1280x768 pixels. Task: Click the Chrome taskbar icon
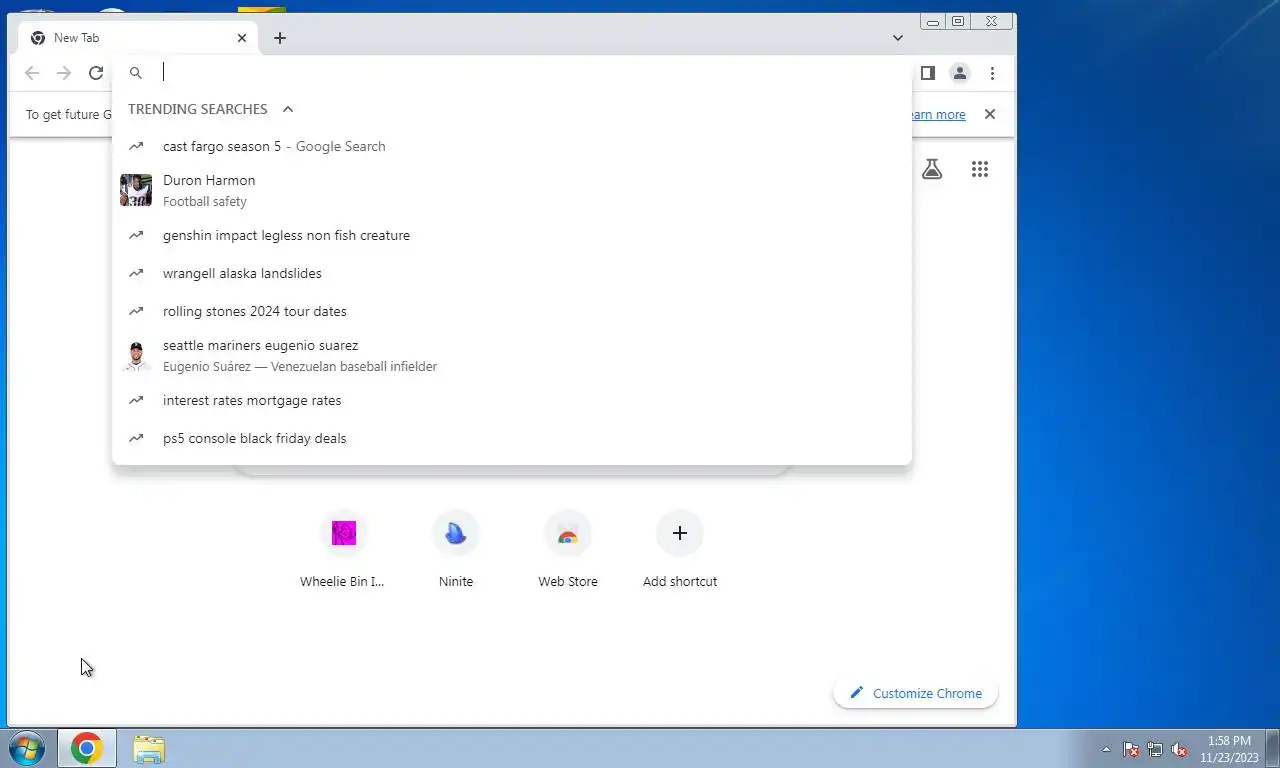click(87, 749)
